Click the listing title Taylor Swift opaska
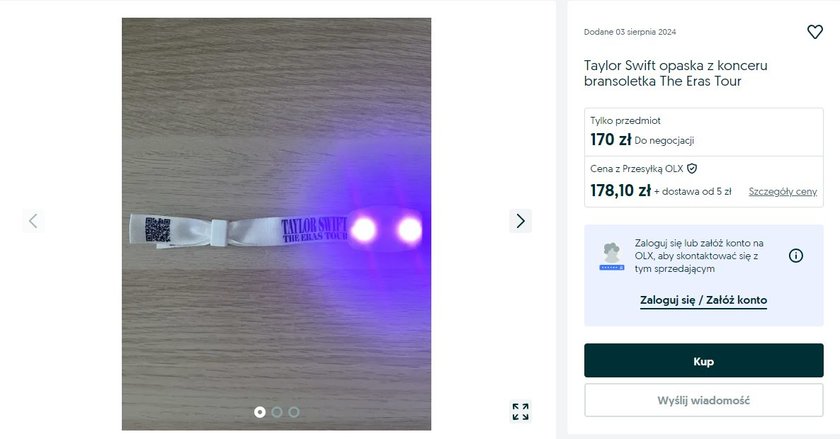The height and width of the screenshot is (439, 840). point(676,73)
